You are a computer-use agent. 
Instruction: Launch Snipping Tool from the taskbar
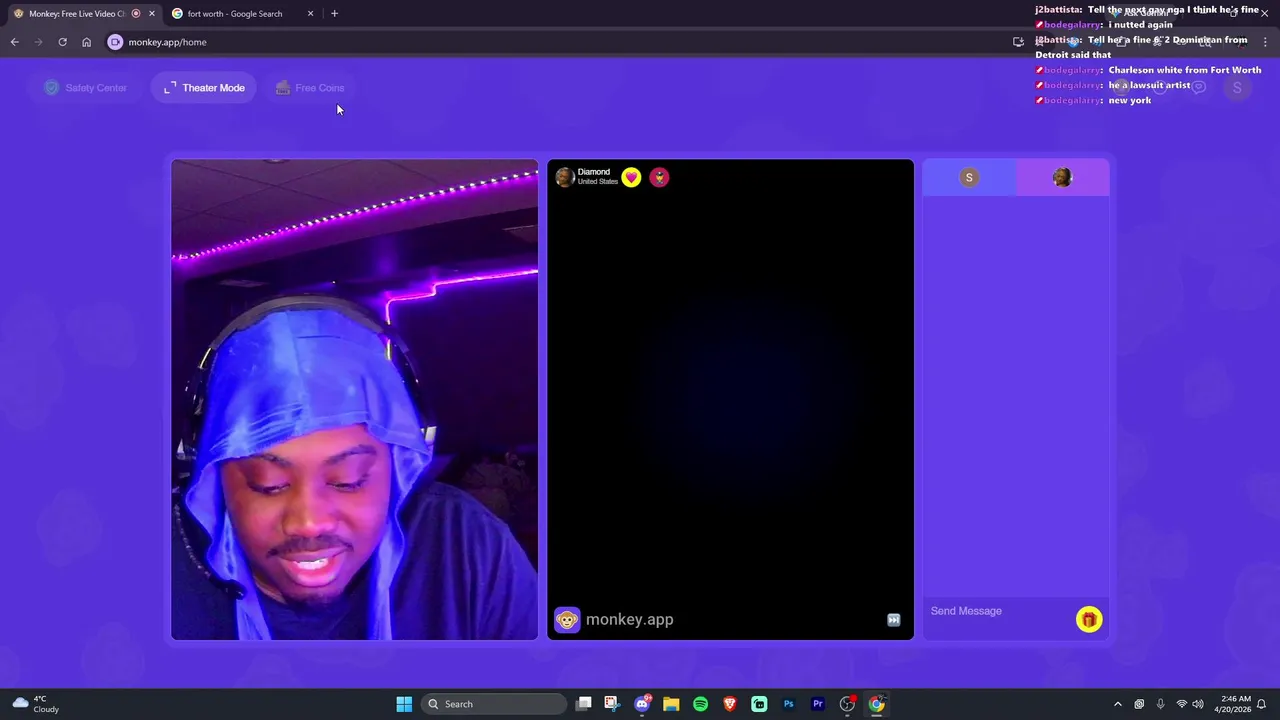click(612, 704)
